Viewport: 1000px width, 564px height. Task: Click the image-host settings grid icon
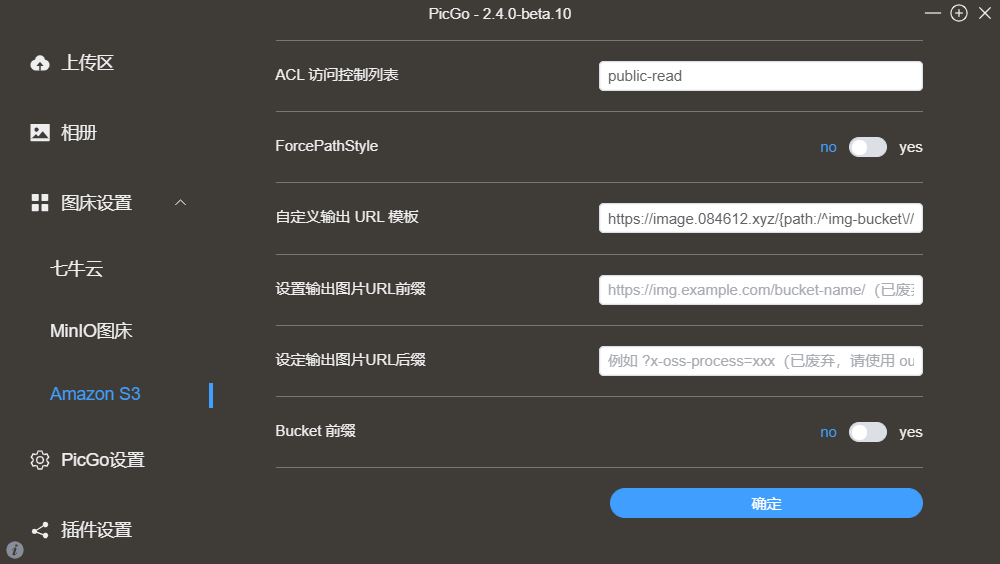click(x=40, y=203)
